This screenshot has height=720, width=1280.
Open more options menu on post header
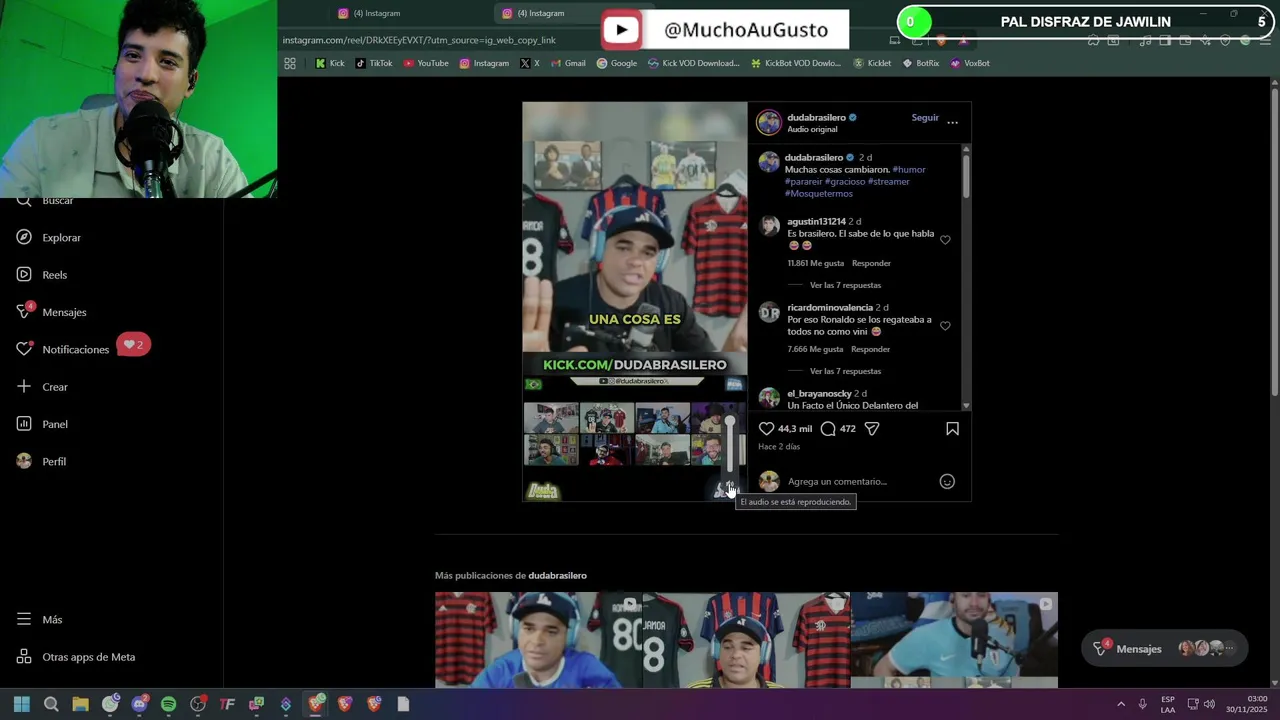coord(952,122)
